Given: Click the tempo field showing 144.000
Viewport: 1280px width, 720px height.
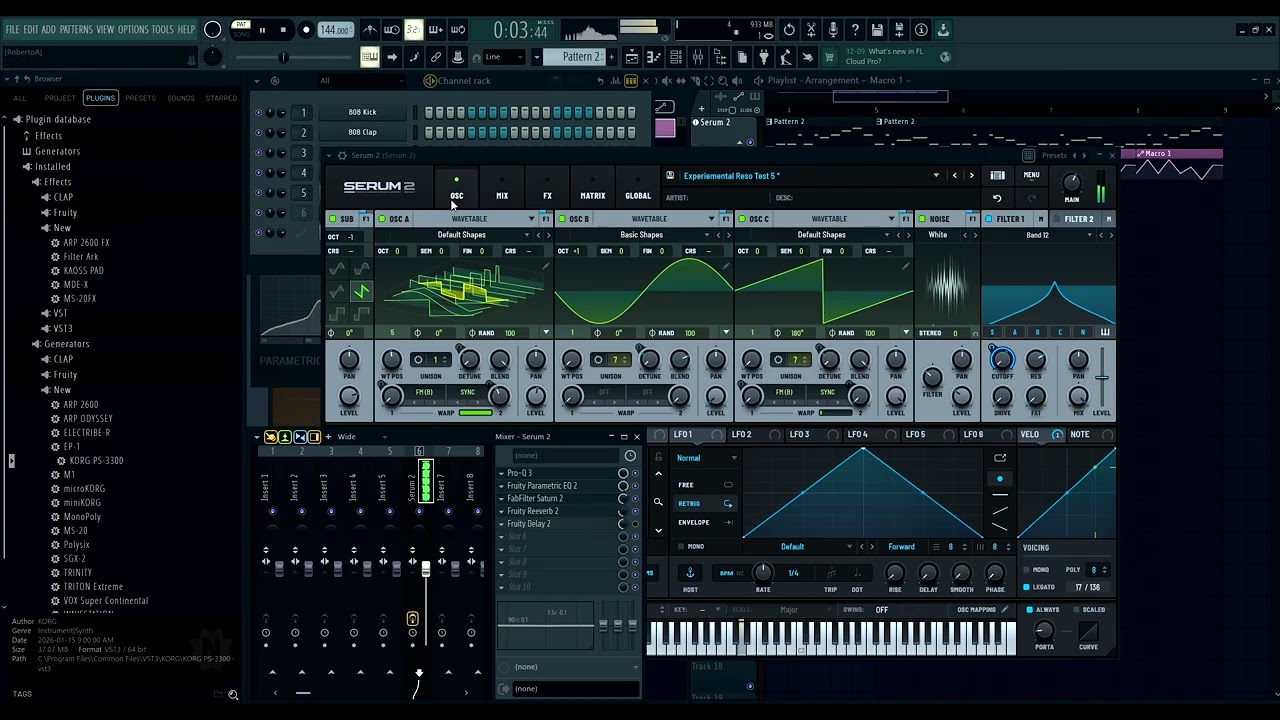Looking at the screenshot, I should [335, 30].
